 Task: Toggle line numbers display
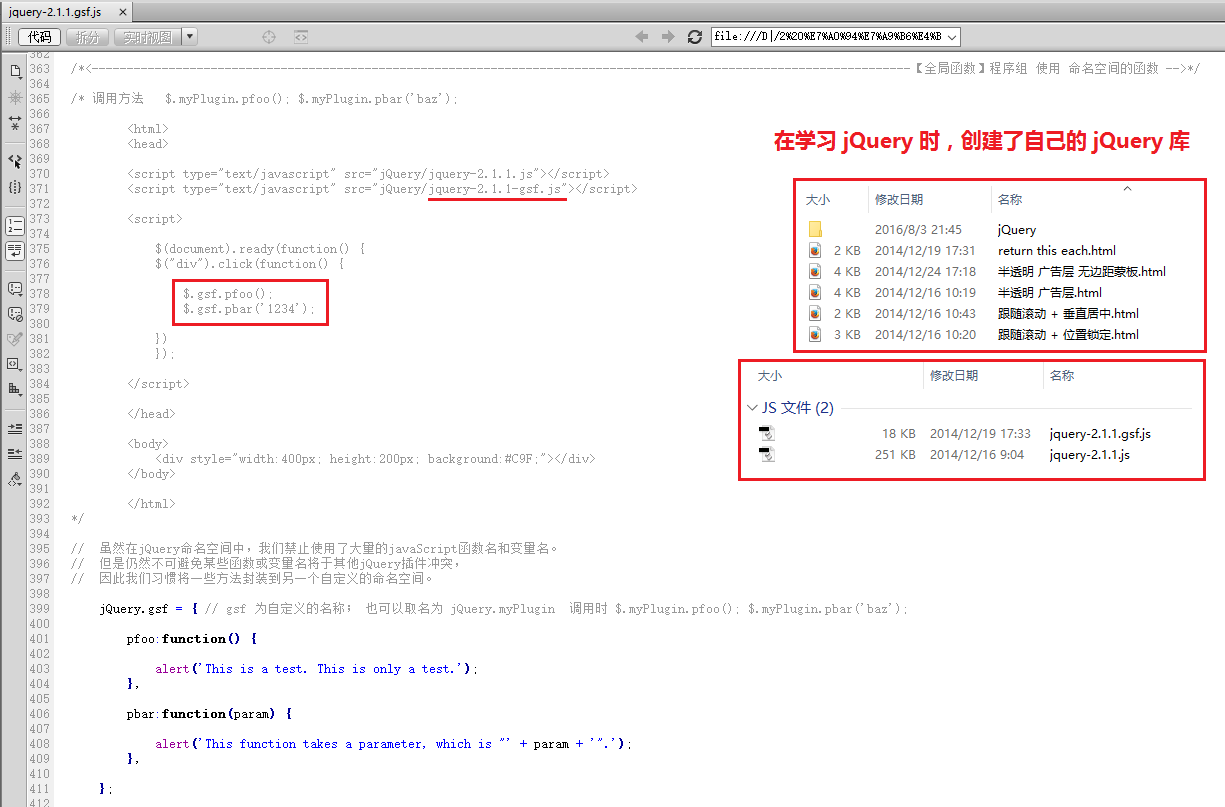(x=15, y=225)
